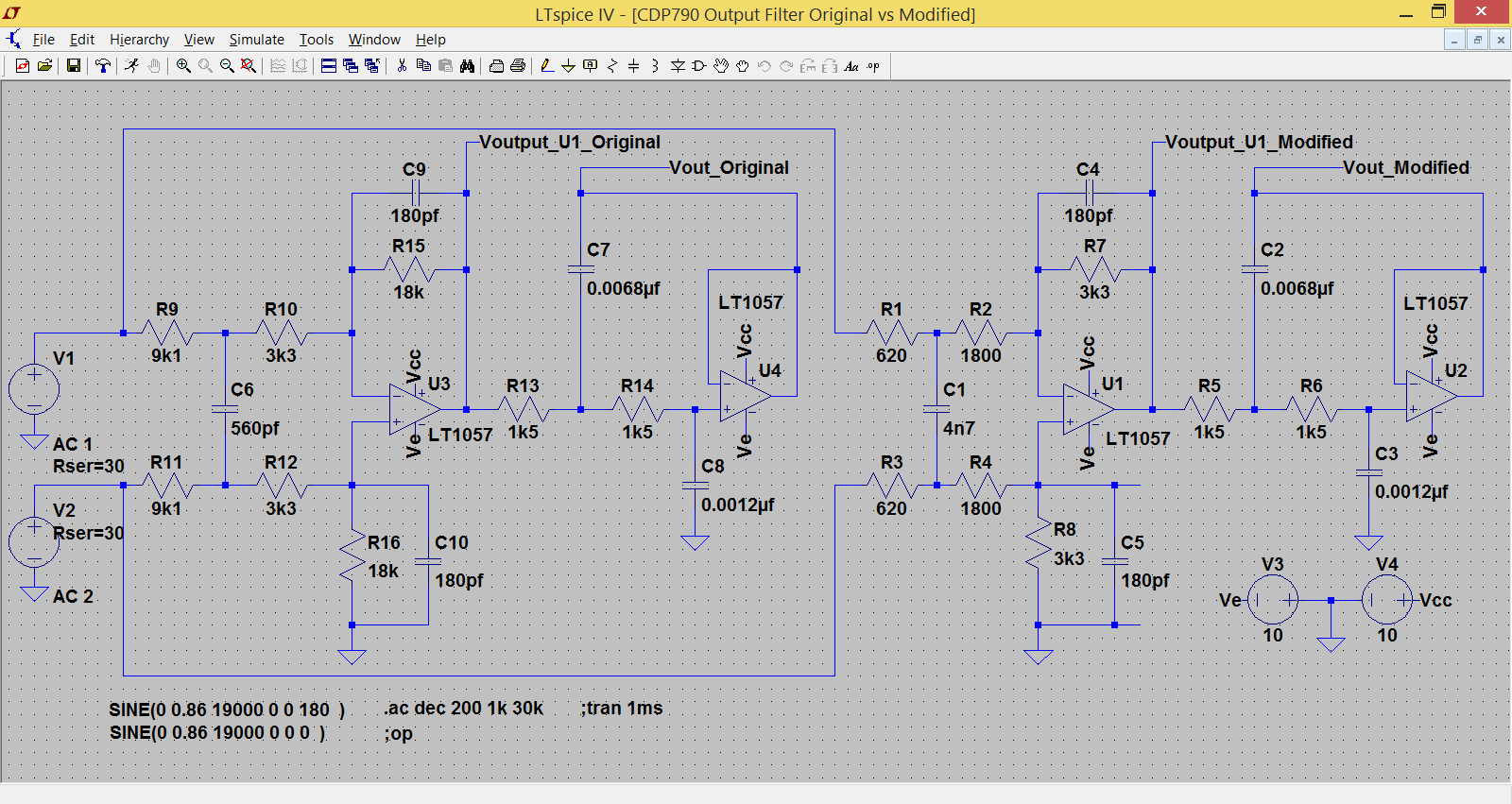Image resolution: width=1512 pixels, height=804 pixels.
Task: Click the C1 4n7 value label
Action: (x=958, y=429)
